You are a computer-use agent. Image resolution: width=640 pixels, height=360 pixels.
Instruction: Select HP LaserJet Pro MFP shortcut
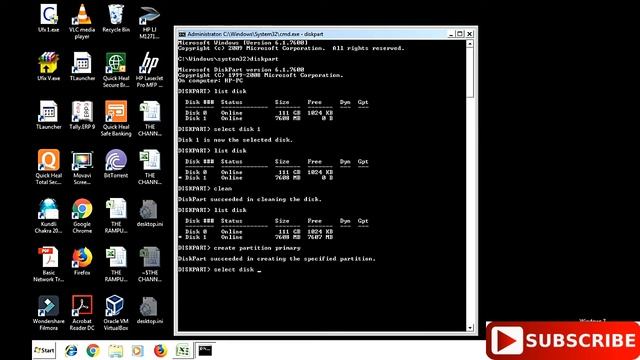149,70
